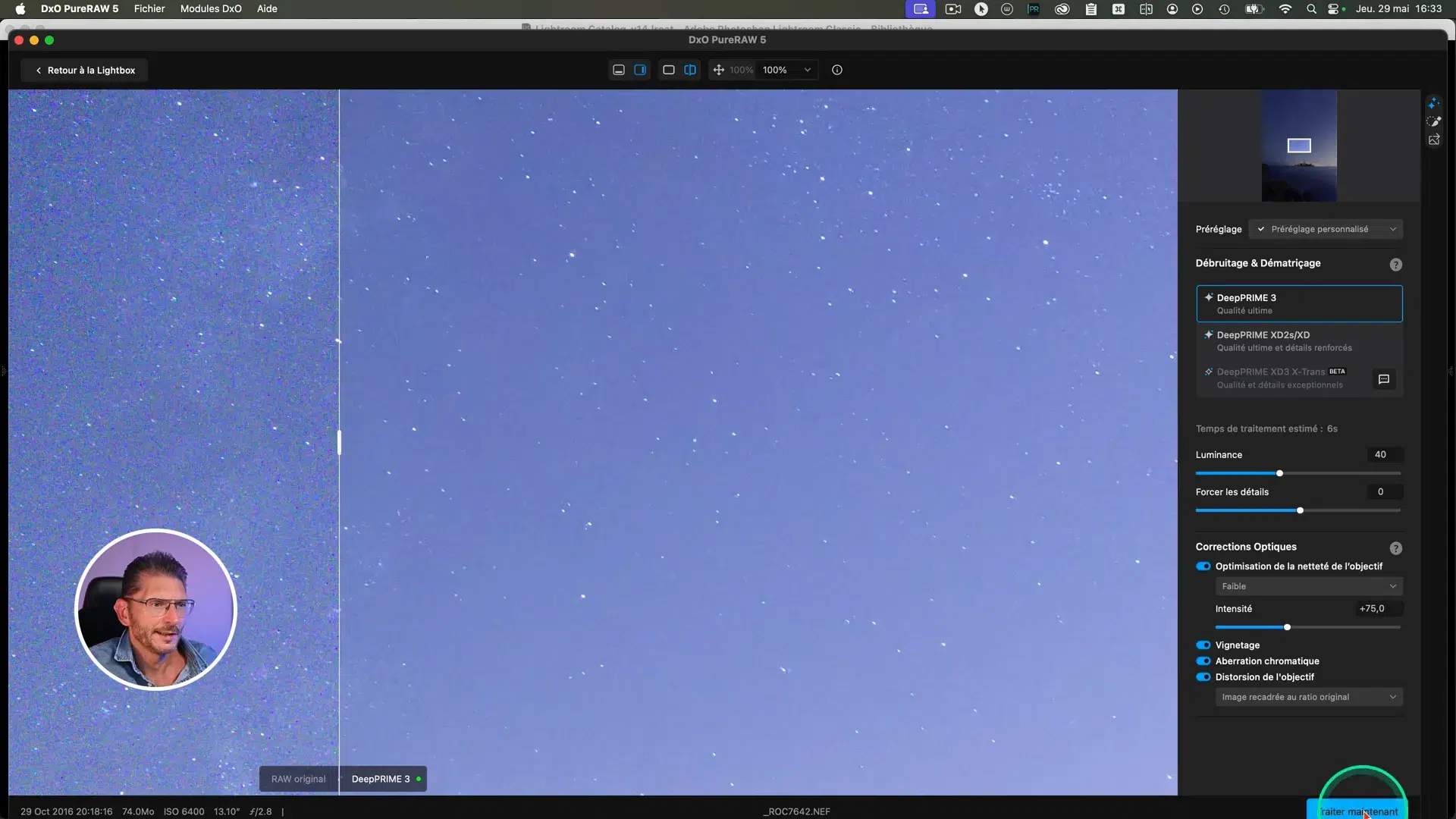1456x819 pixels.
Task: Open the Préréglage personnalisé dropdown
Action: pos(1326,229)
